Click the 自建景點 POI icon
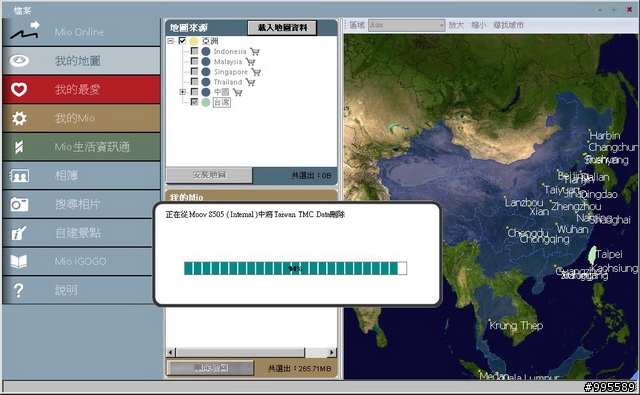 click(x=19, y=233)
